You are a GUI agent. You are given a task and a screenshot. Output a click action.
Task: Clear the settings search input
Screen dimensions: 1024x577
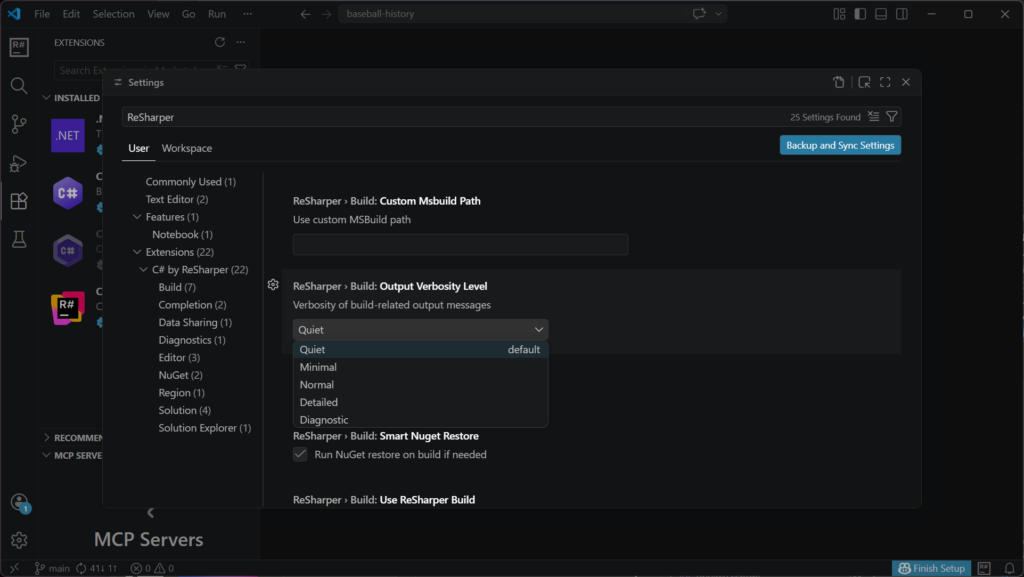[873, 117]
